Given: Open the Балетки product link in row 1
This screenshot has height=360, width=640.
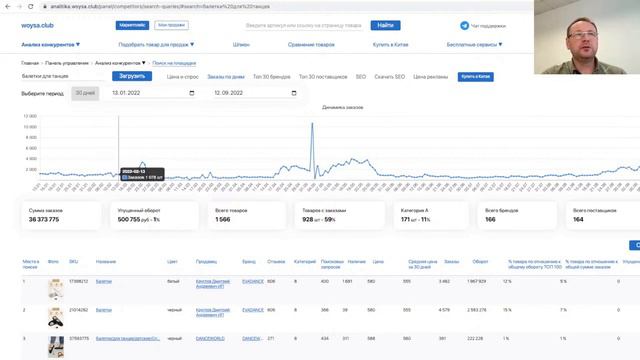Looking at the screenshot, I should coord(104,282).
